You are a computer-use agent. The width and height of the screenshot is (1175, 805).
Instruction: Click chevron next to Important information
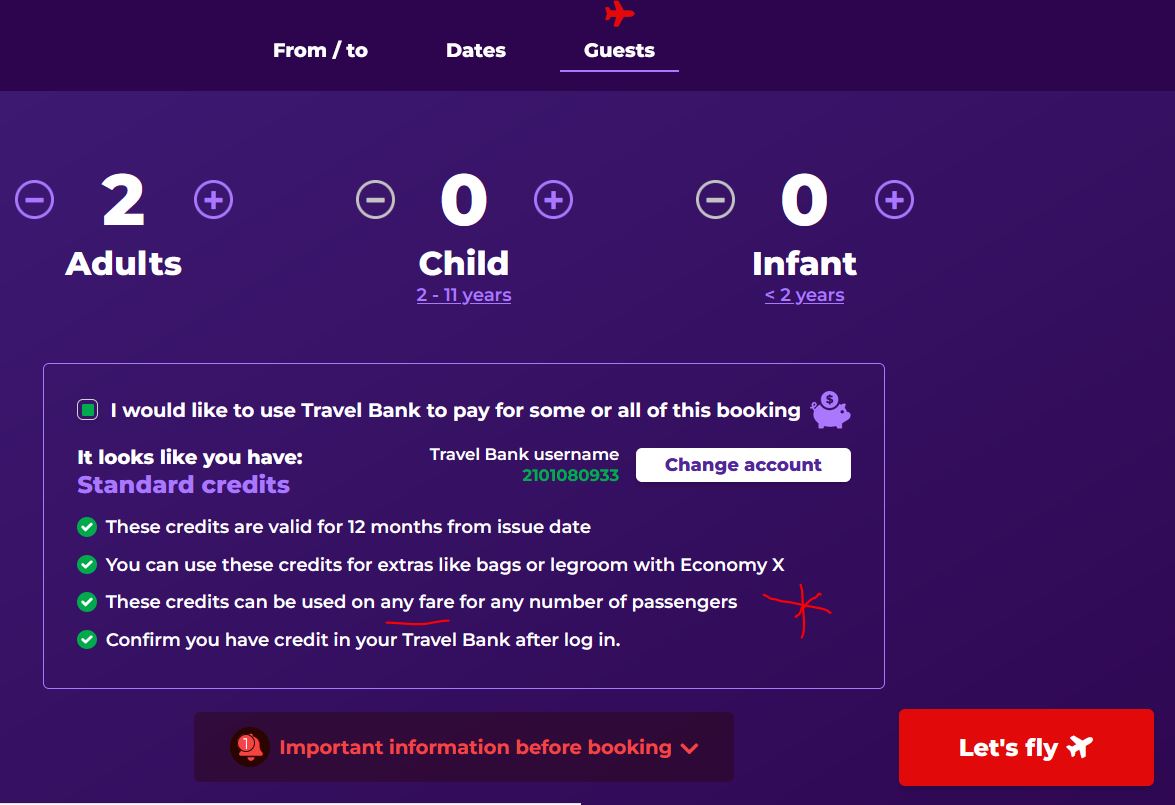(690, 748)
